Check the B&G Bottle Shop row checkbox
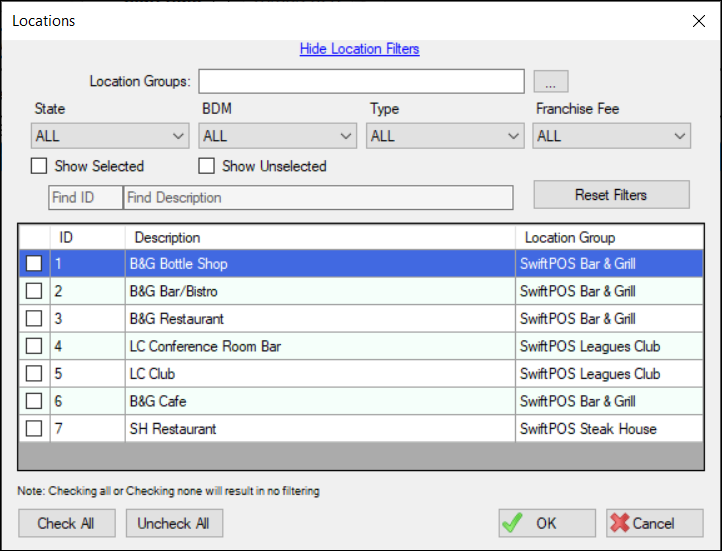 coord(34,264)
